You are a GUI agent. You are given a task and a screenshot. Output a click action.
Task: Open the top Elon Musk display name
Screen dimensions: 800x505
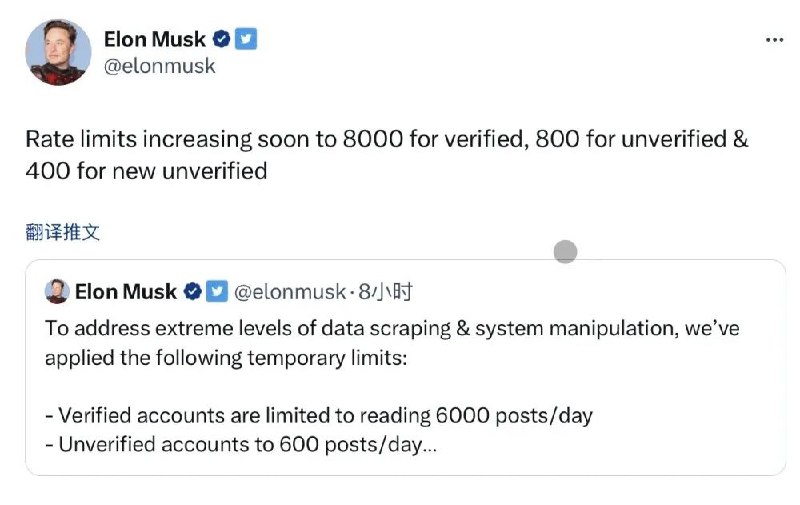[x=154, y=40]
